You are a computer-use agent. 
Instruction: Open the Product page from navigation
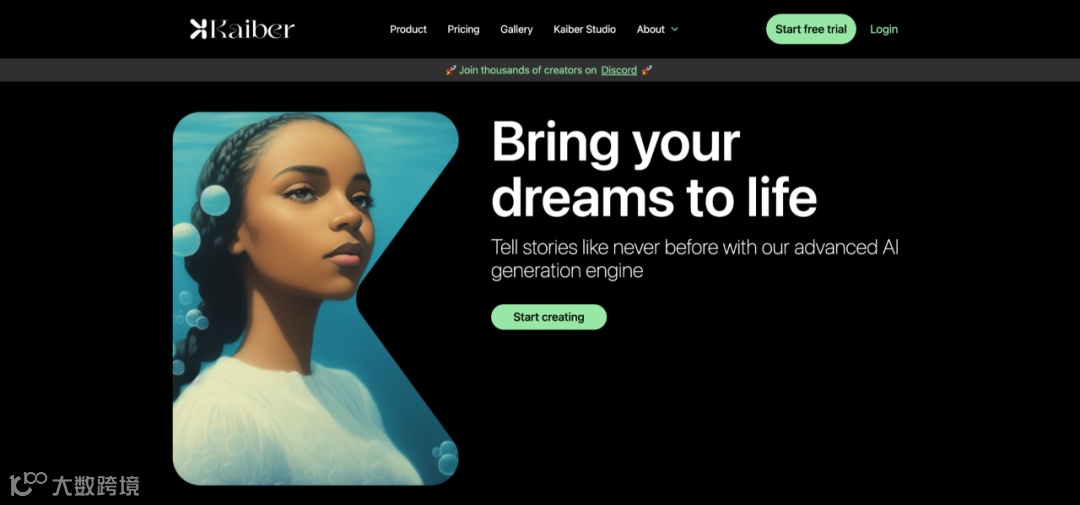[x=408, y=29]
